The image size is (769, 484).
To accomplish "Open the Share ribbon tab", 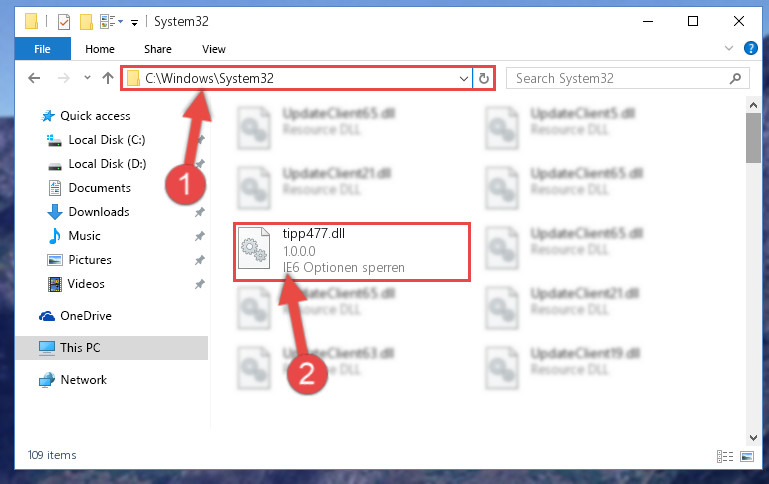I will click(158, 49).
